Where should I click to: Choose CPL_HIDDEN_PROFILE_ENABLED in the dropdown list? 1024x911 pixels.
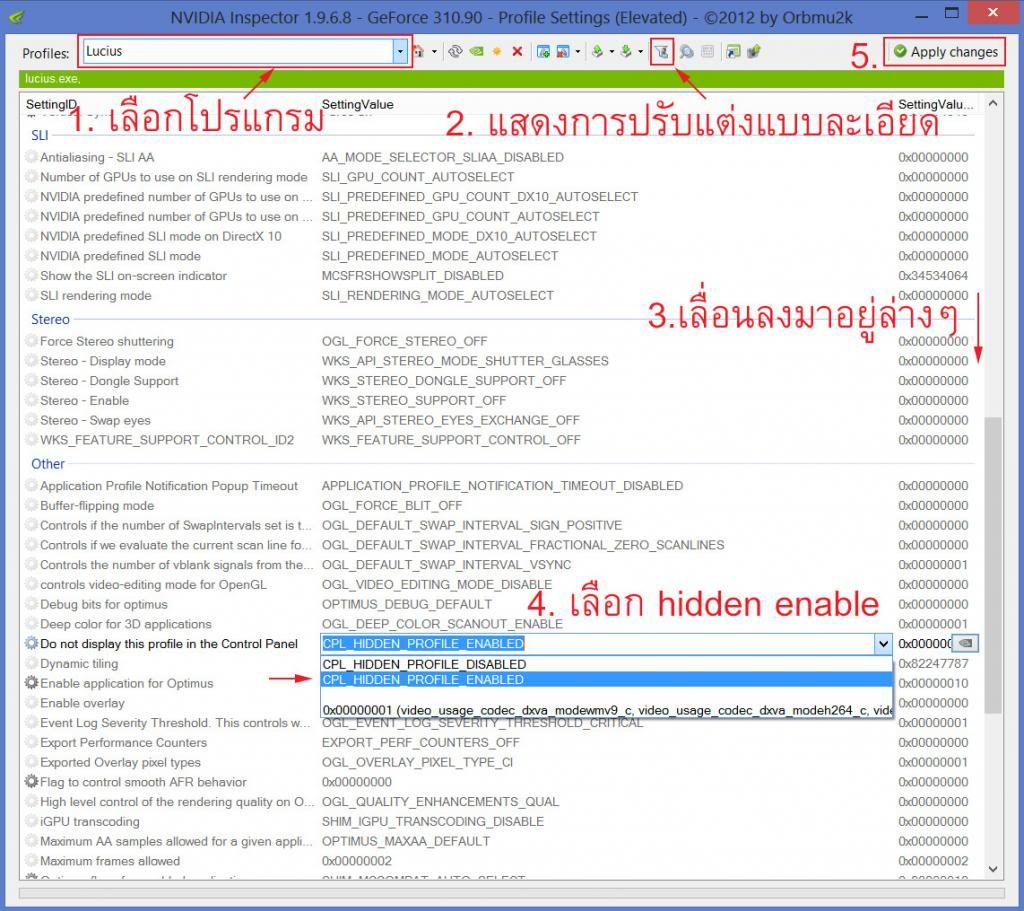(x=424, y=680)
